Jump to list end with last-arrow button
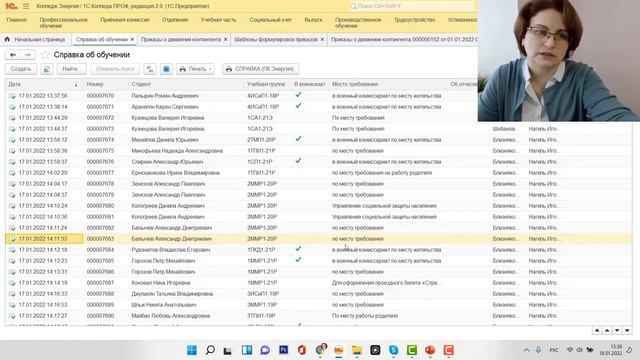This screenshot has width=640, height=360. point(627,331)
